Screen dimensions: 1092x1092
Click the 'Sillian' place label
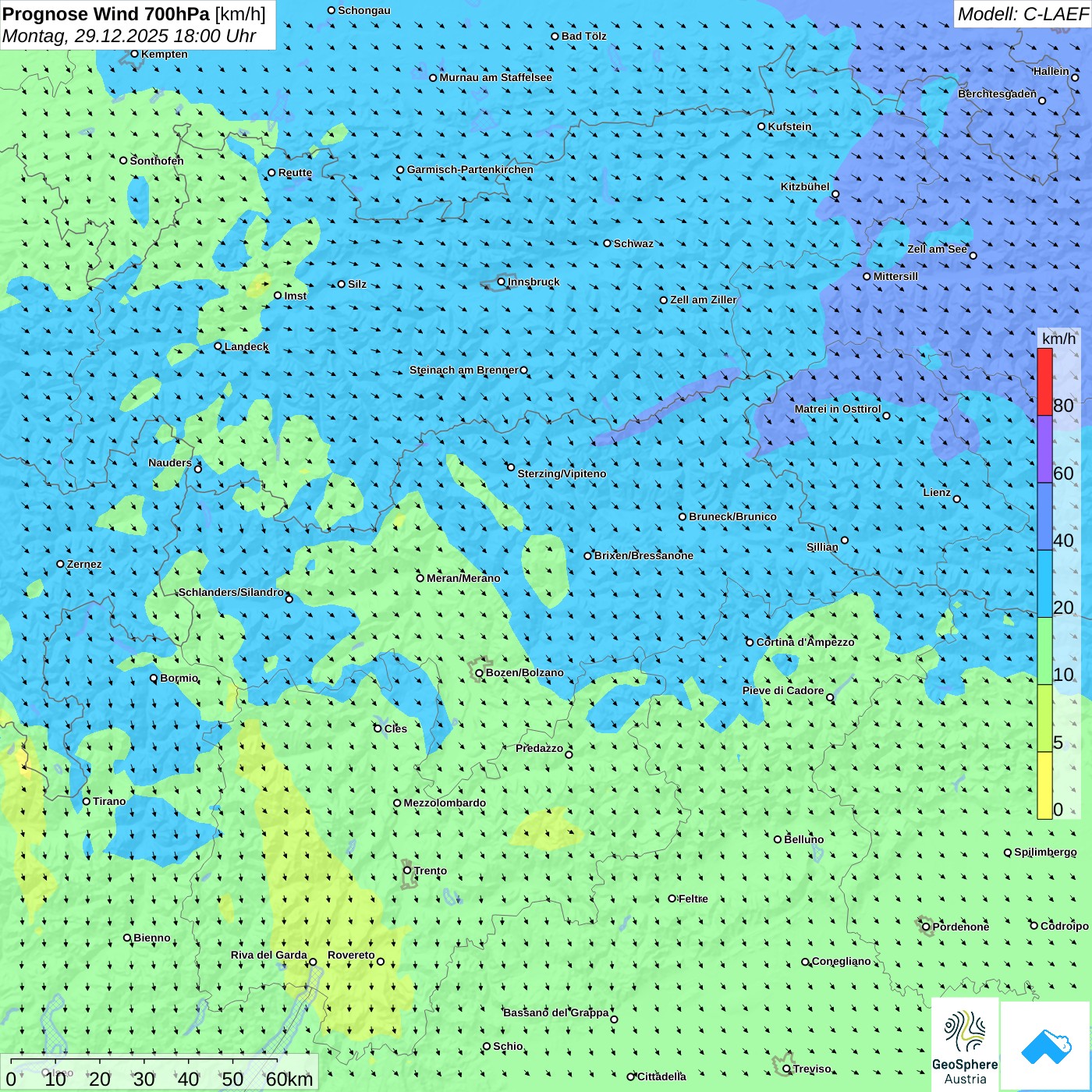[x=822, y=547]
